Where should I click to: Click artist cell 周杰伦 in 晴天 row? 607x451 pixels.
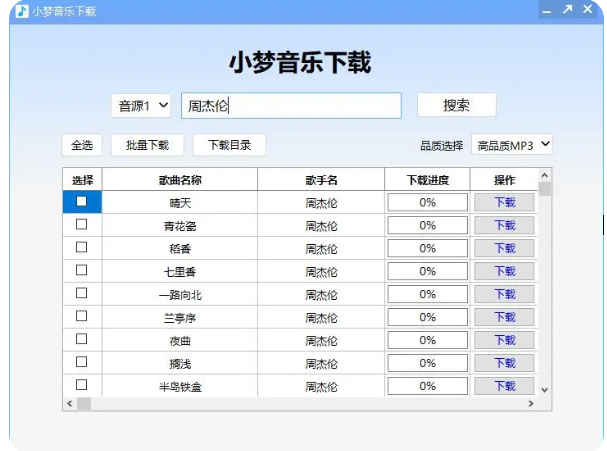coord(321,202)
